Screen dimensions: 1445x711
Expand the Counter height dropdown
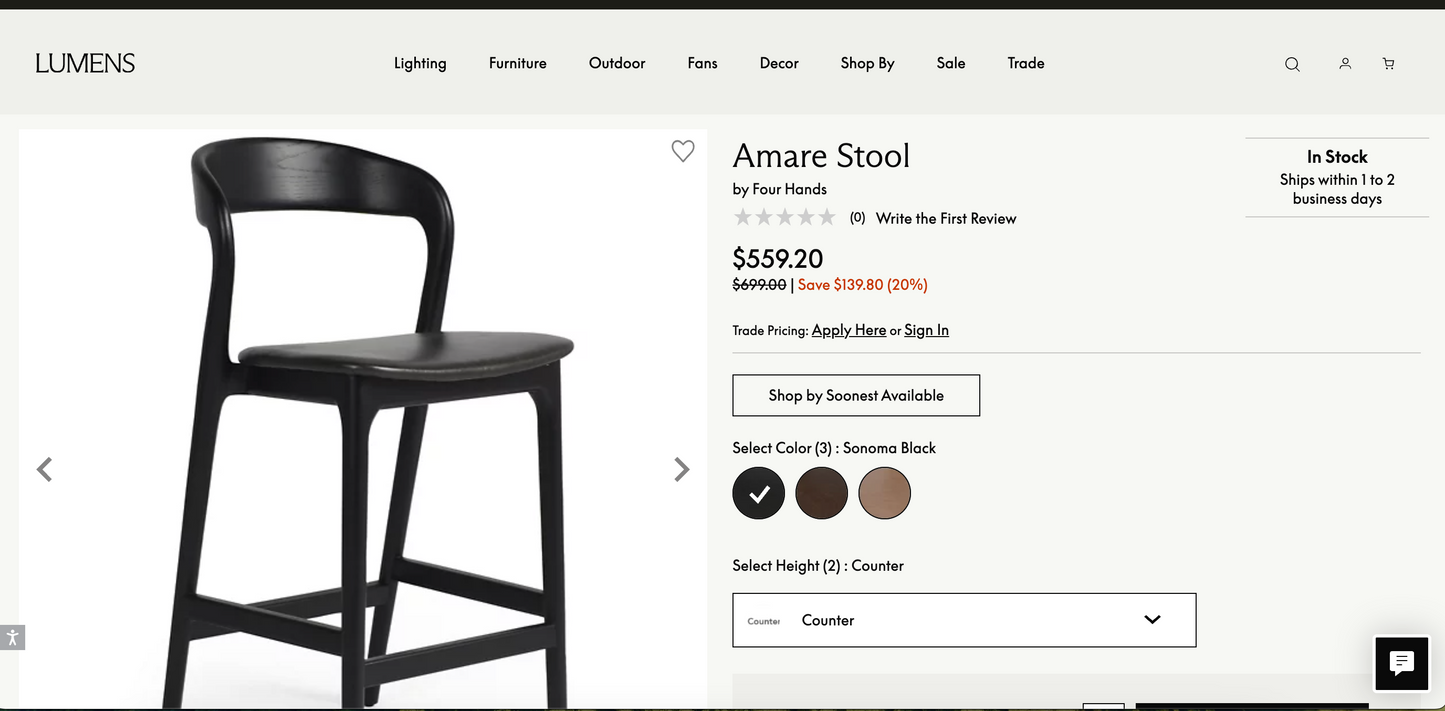pos(964,620)
